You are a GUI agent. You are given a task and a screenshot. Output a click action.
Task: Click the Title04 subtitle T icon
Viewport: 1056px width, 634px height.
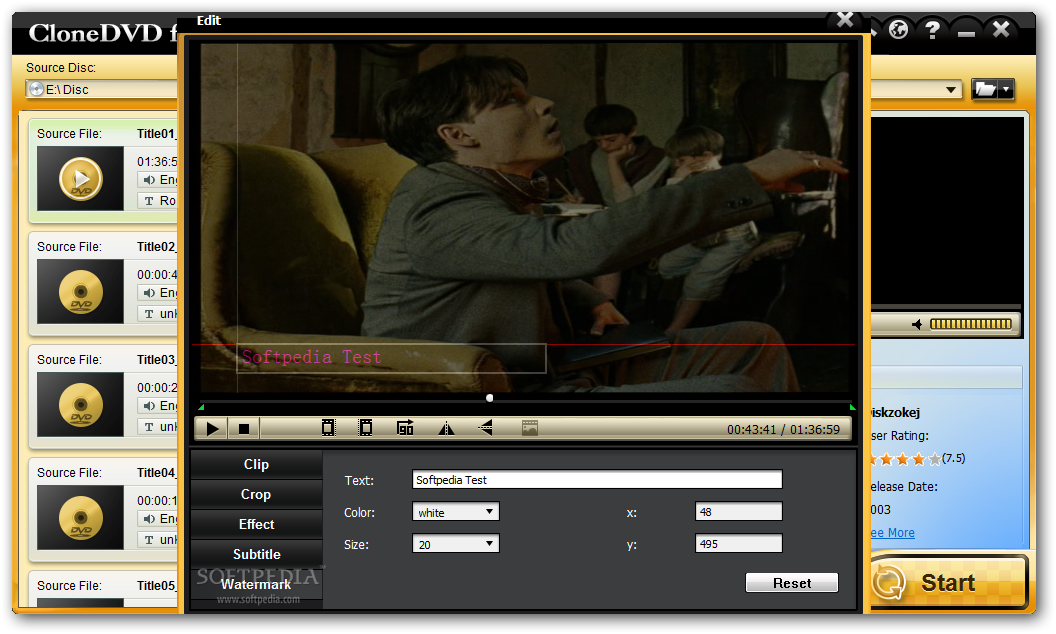(x=149, y=540)
